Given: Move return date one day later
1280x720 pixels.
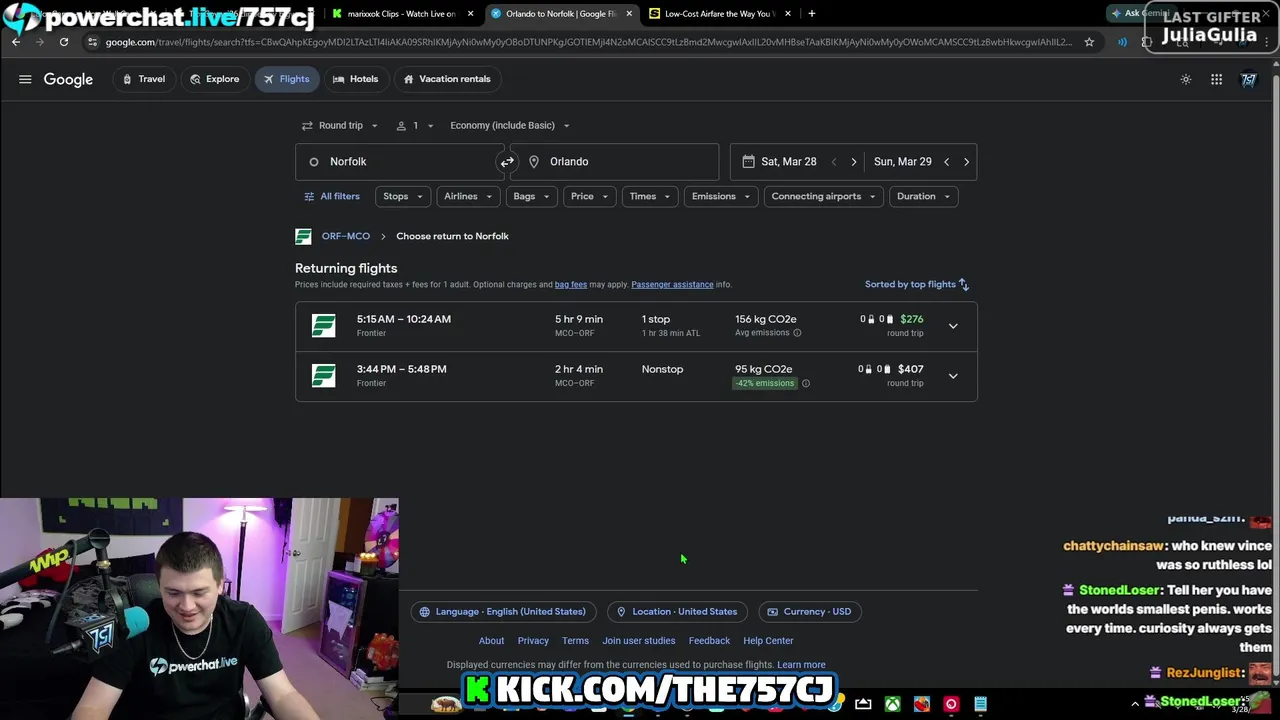Looking at the screenshot, I should pyautogui.click(x=966, y=161).
